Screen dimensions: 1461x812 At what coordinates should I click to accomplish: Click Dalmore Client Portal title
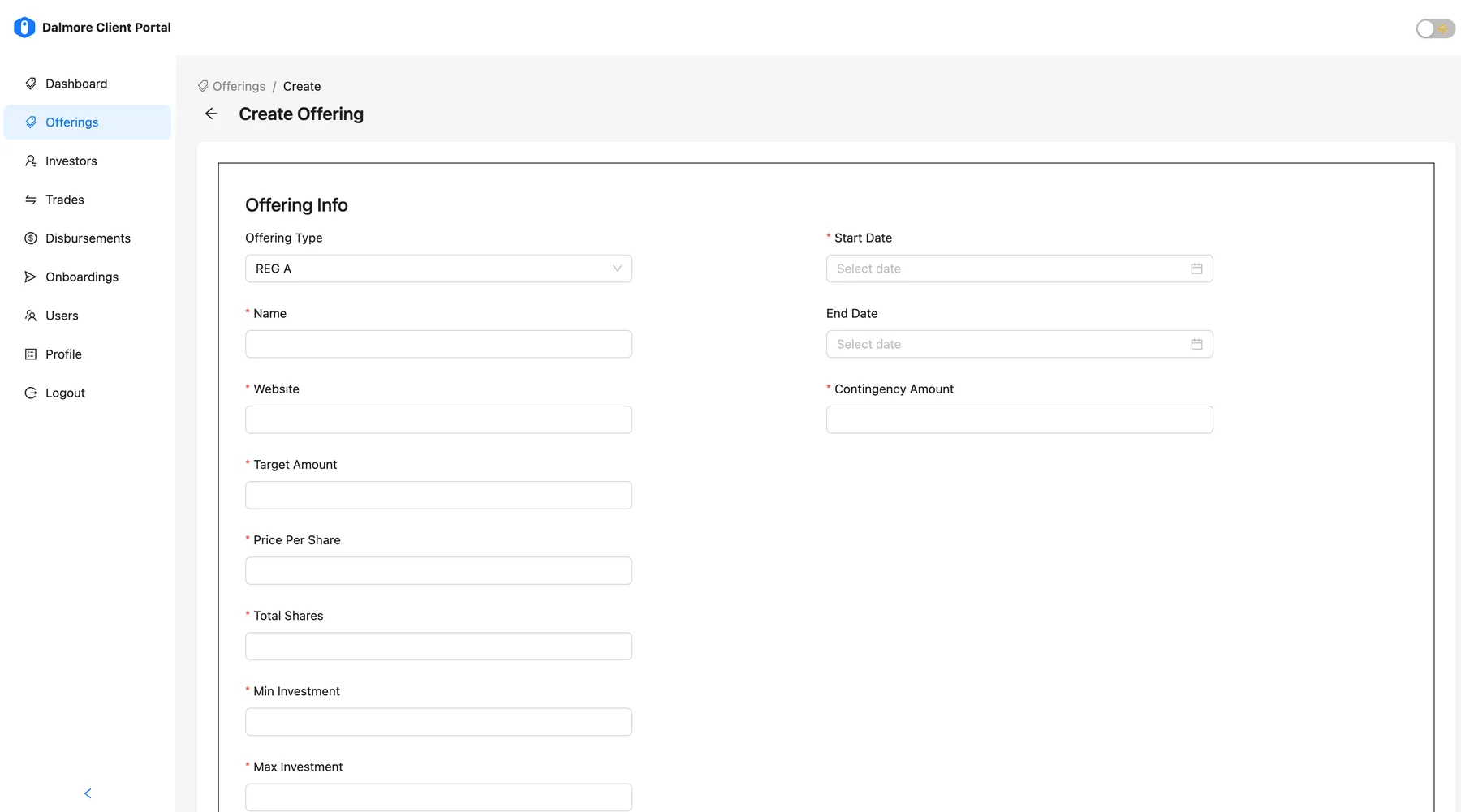pyautogui.click(x=106, y=28)
